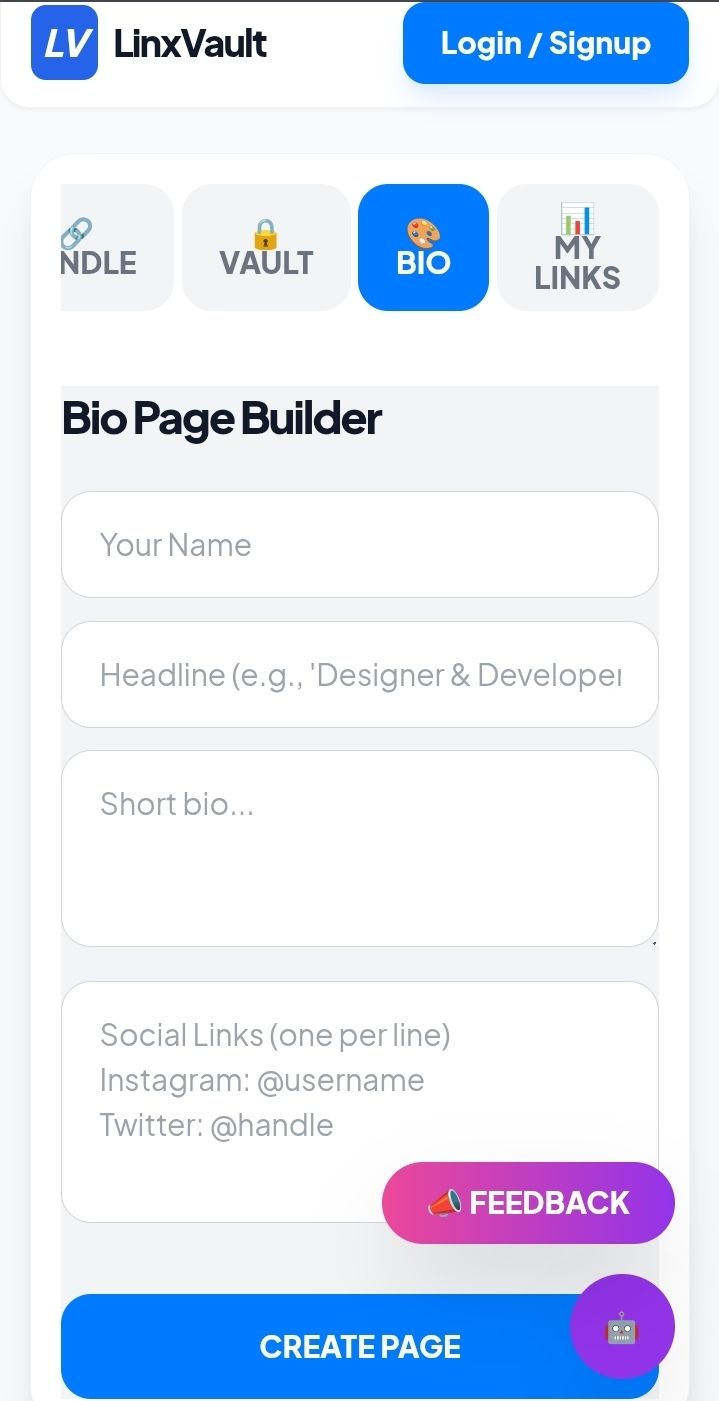Click the bar chart icon above My Links
Viewport: 719px width, 1401px height.
point(577,218)
